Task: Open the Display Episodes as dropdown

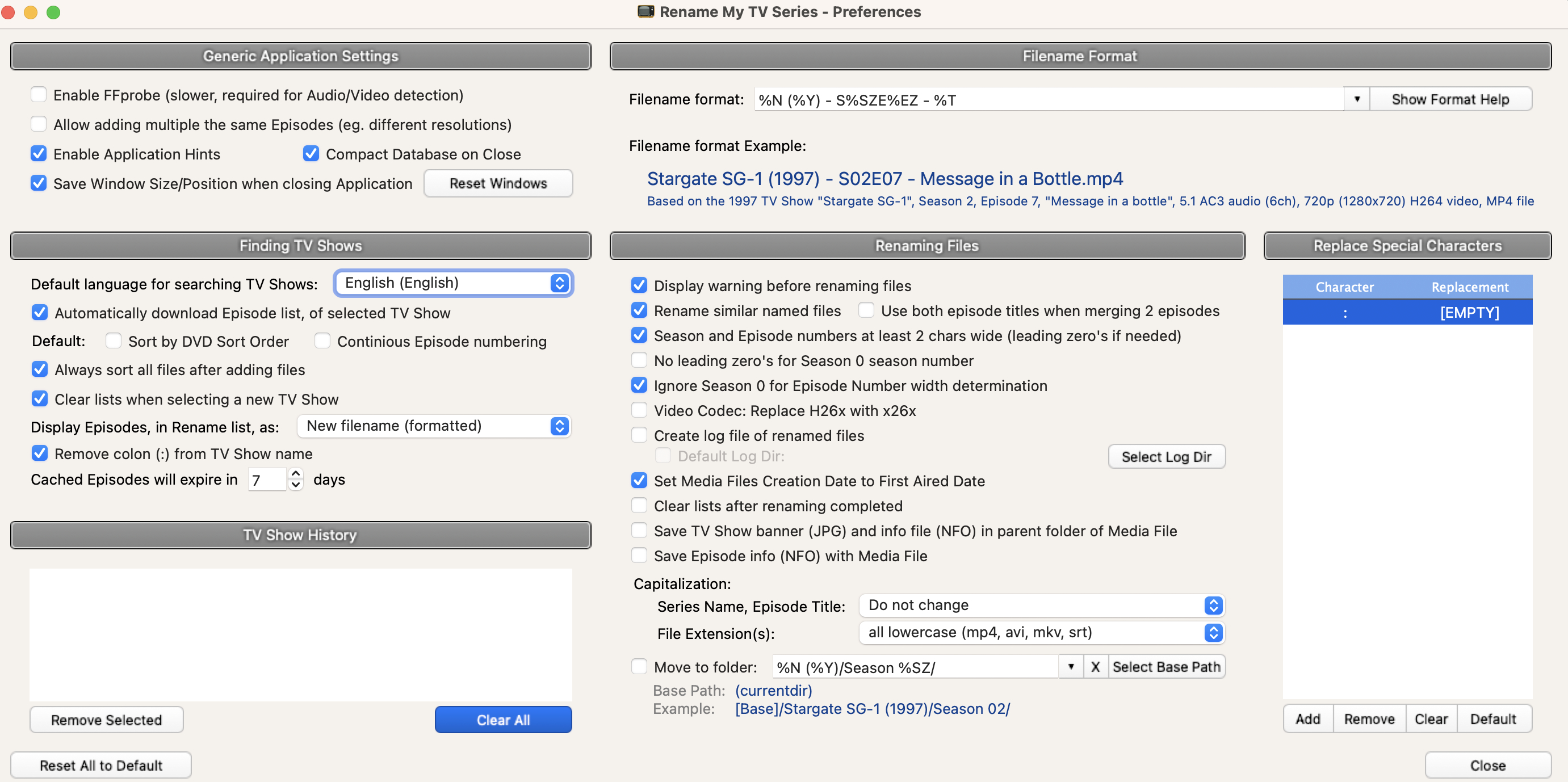Action: (433, 426)
